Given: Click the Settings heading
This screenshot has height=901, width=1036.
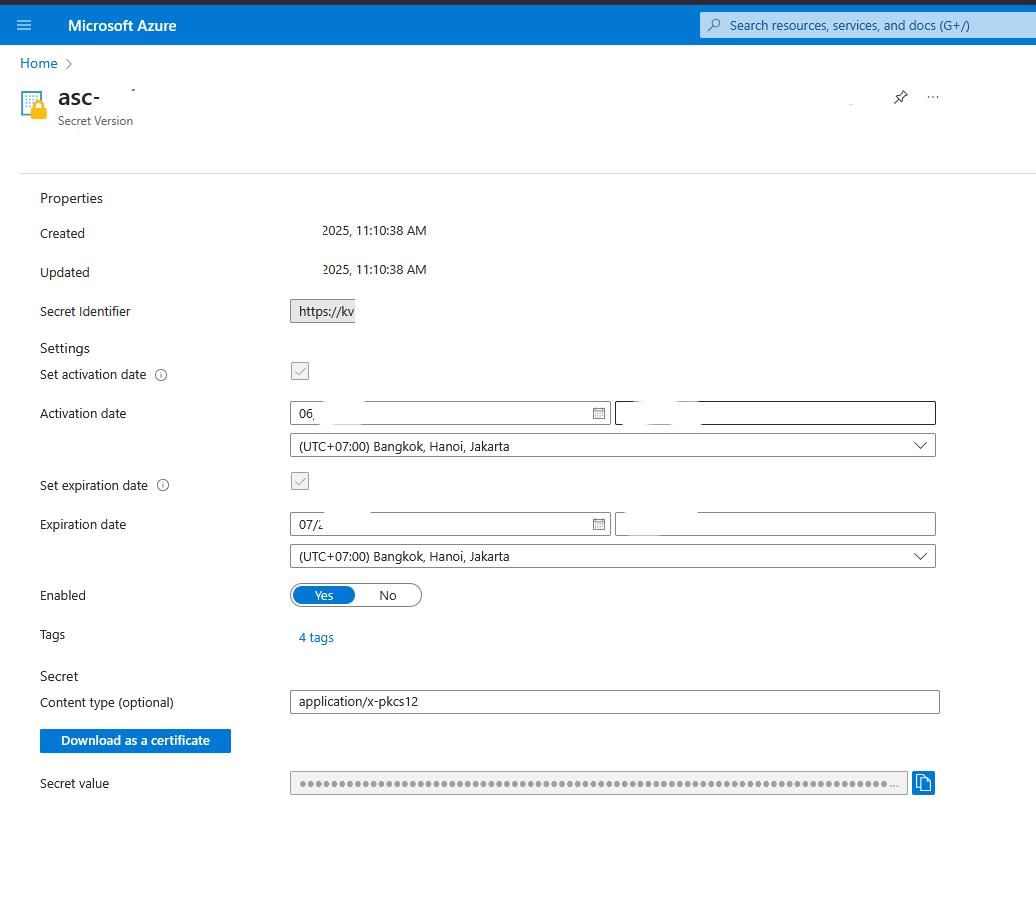Looking at the screenshot, I should tap(65, 348).
